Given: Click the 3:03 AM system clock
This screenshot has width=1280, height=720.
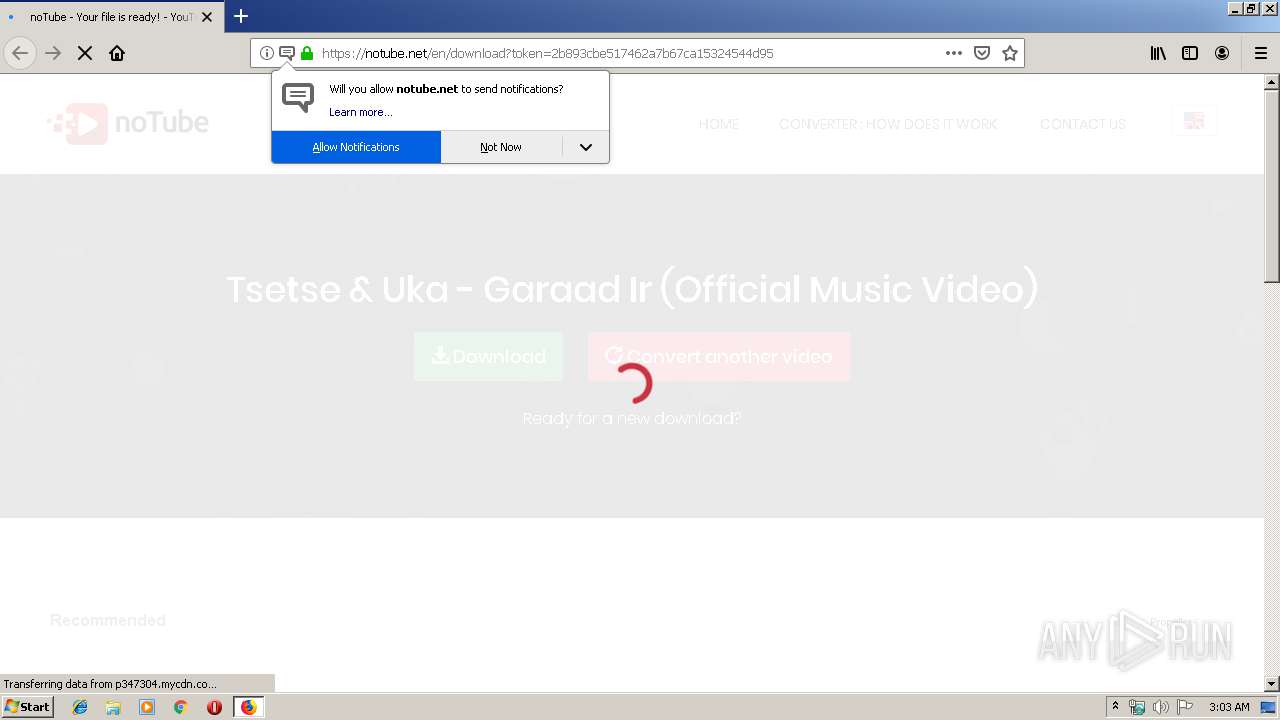Looking at the screenshot, I should (1229, 707).
